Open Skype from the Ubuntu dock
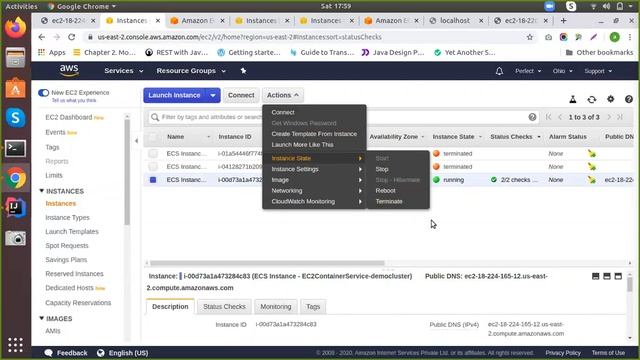Image resolution: width=640 pixels, height=360 pixels. [16, 118]
